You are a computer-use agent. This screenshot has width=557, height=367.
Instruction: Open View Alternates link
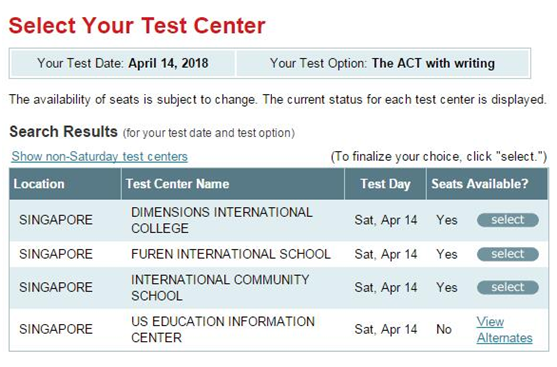(x=504, y=330)
